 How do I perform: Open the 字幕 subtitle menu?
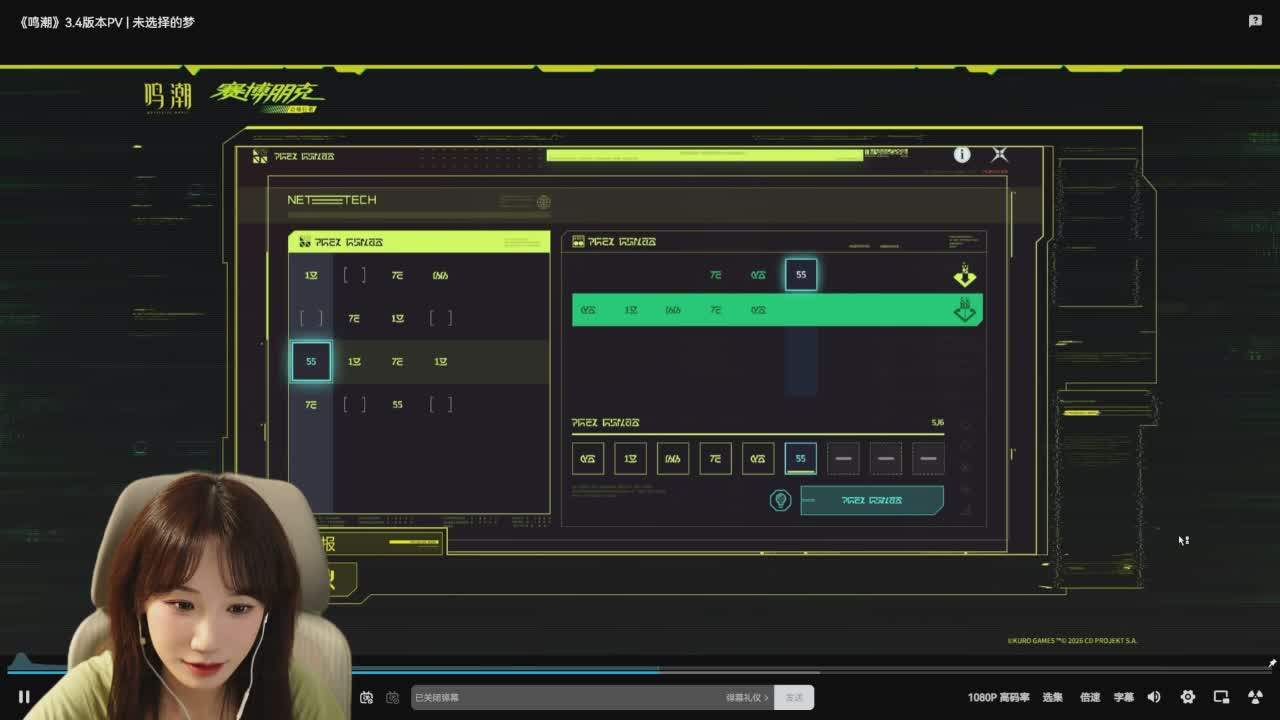coord(1124,697)
